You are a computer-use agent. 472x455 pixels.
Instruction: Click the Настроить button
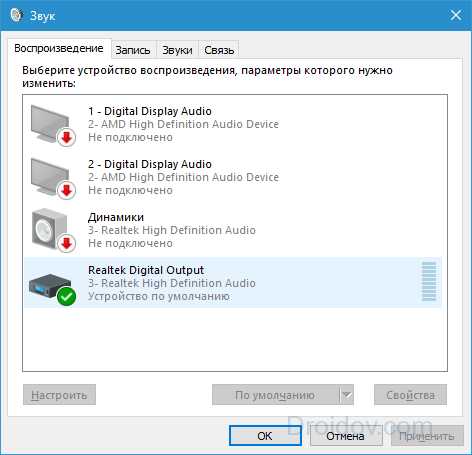(x=59, y=395)
